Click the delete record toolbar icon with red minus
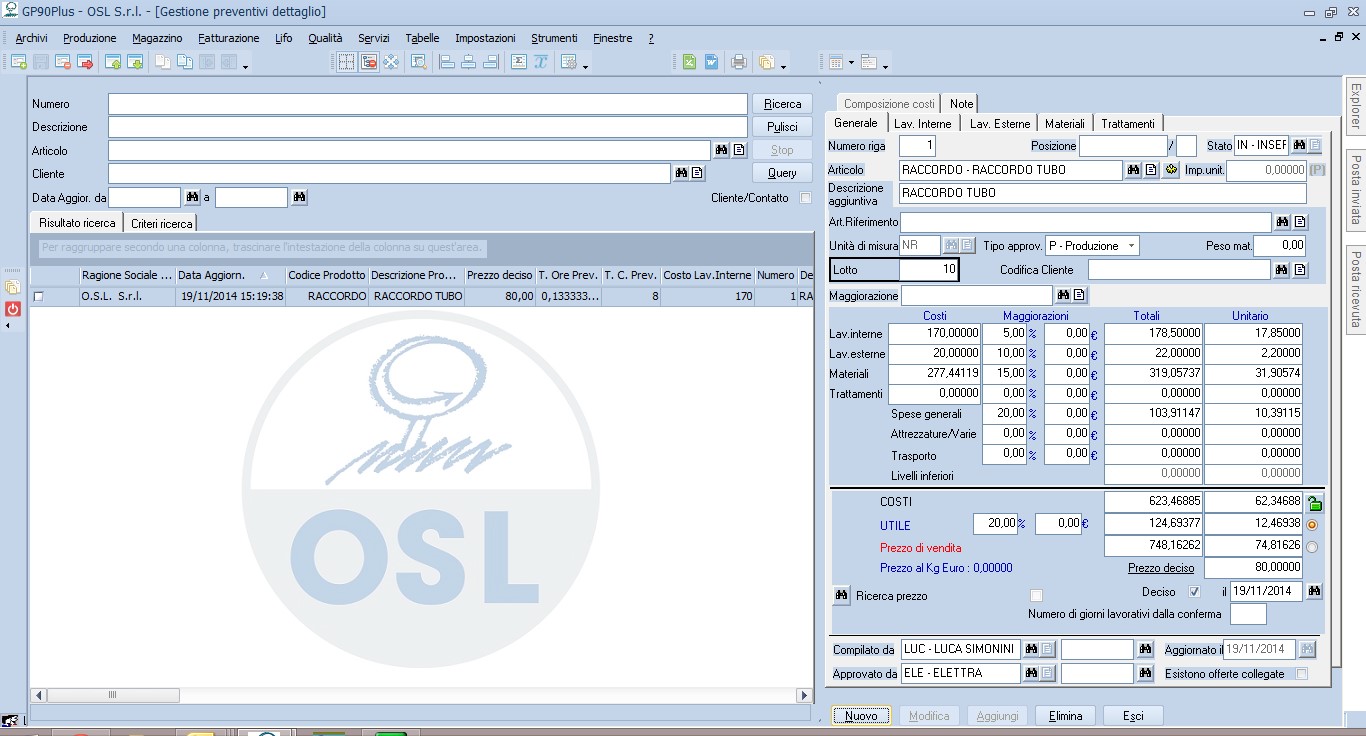The height and width of the screenshot is (736, 1366). (x=62, y=62)
